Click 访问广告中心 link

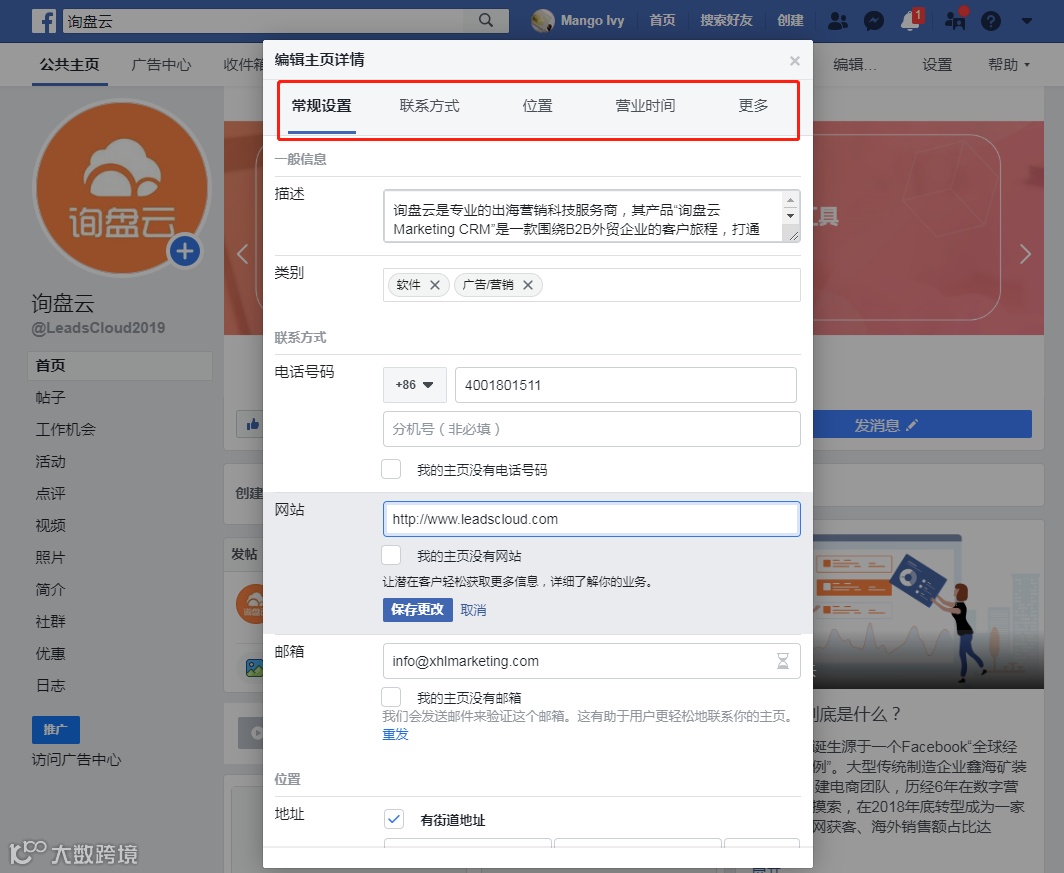click(77, 760)
